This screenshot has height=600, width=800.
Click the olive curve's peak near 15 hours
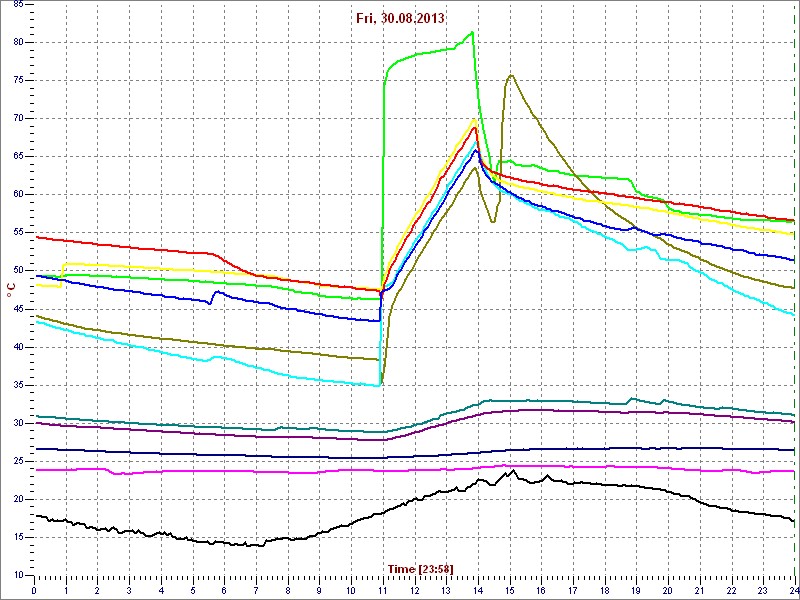coord(511,76)
